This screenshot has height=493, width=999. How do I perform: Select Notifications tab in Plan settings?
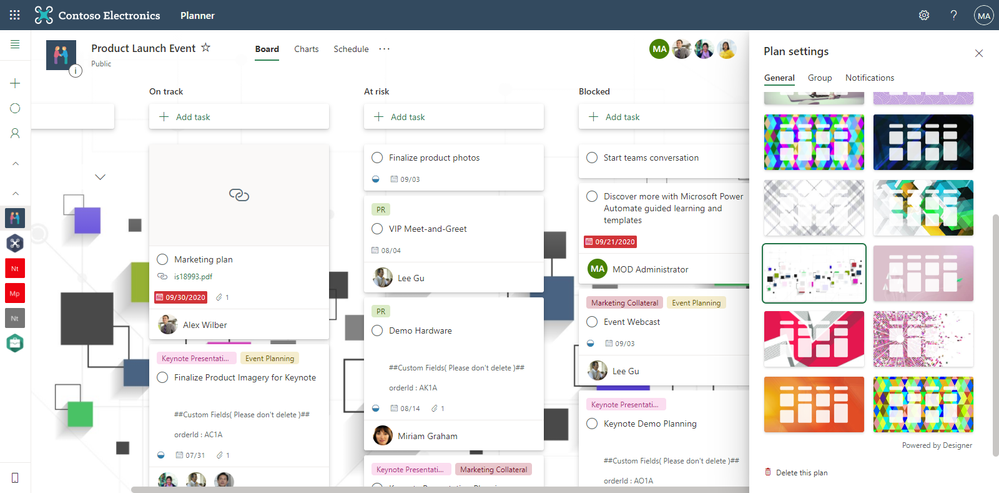(870, 78)
